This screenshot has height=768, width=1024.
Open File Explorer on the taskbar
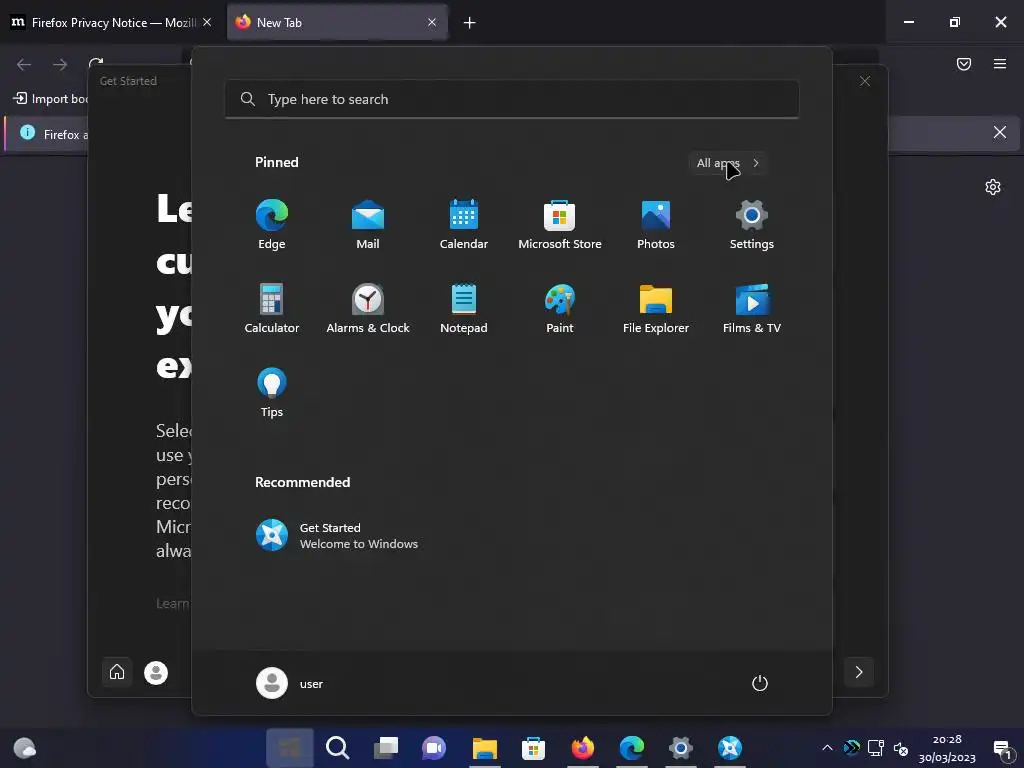485,748
